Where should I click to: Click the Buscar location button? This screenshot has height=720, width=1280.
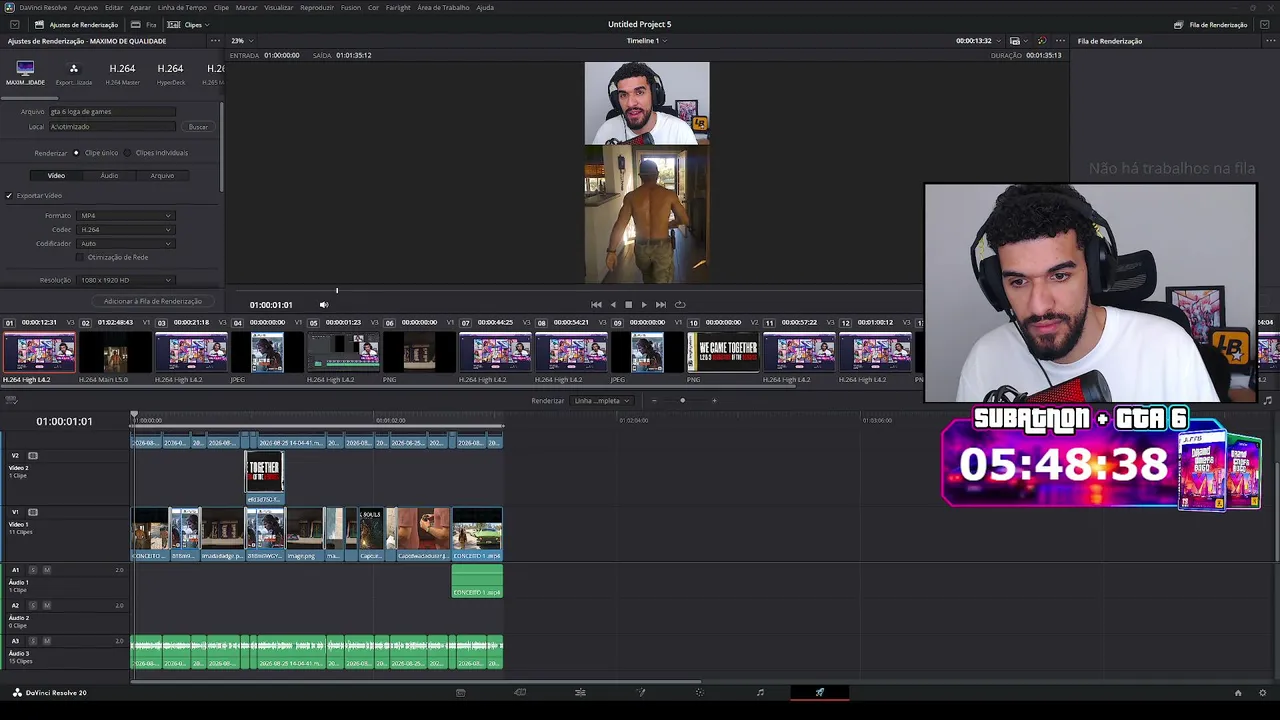coord(198,127)
